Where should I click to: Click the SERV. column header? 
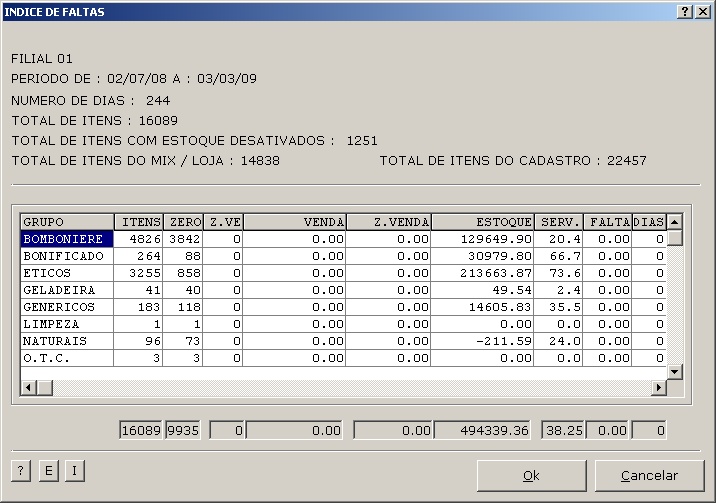[558, 221]
